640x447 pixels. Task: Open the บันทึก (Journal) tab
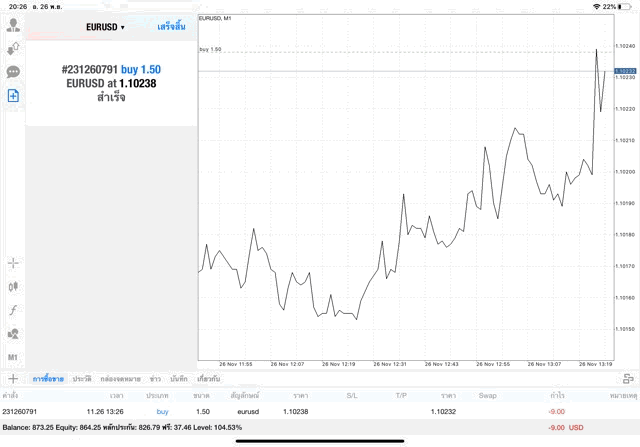(179, 379)
